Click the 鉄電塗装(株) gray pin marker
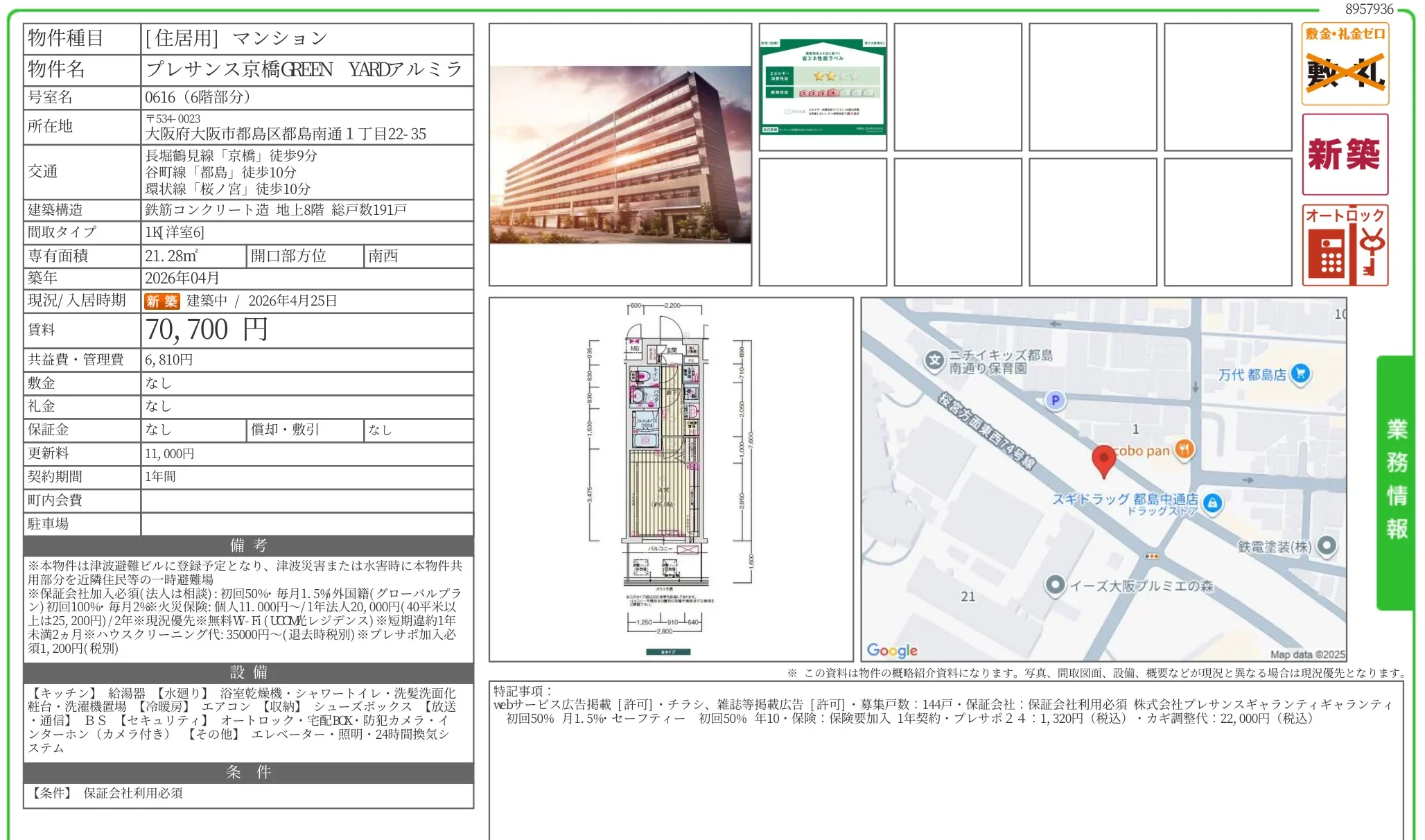Viewport: 1425px width, 840px height. coord(1326,545)
